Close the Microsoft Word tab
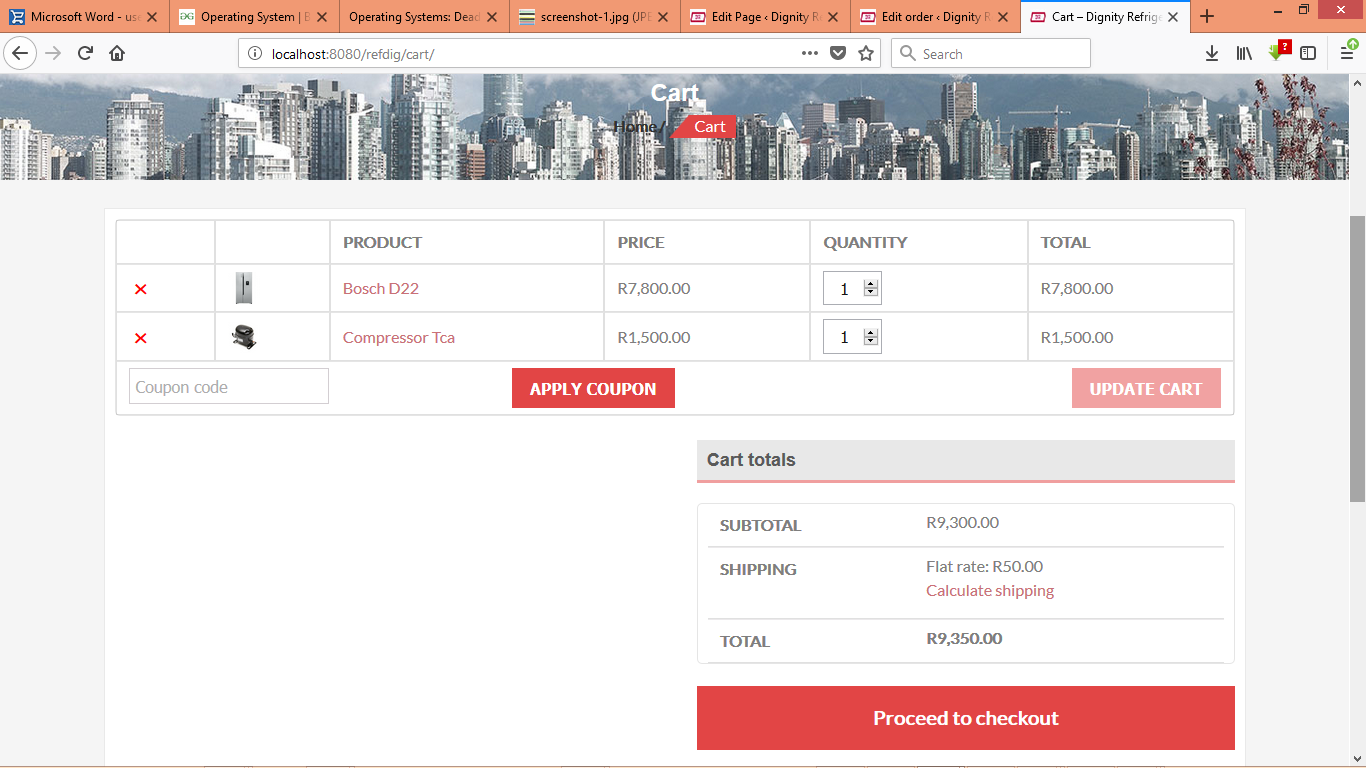The width and height of the screenshot is (1366, 768). pos(153,17)
